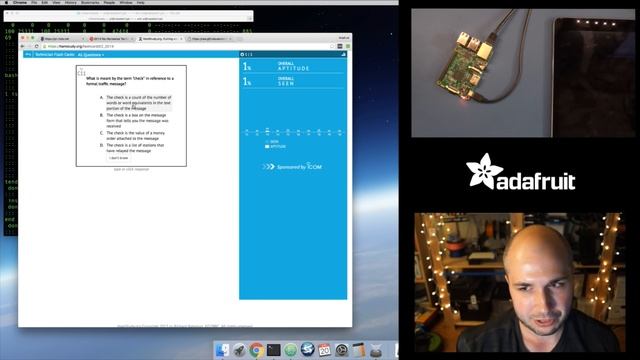The width and height of the screenshot is (640, 360).
Task: Reload the hamstudy page
Action: [37, 47]
